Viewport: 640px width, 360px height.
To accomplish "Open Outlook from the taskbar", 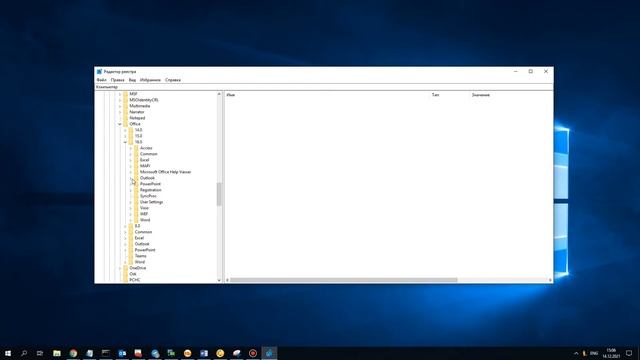I will tap(122, 353).
